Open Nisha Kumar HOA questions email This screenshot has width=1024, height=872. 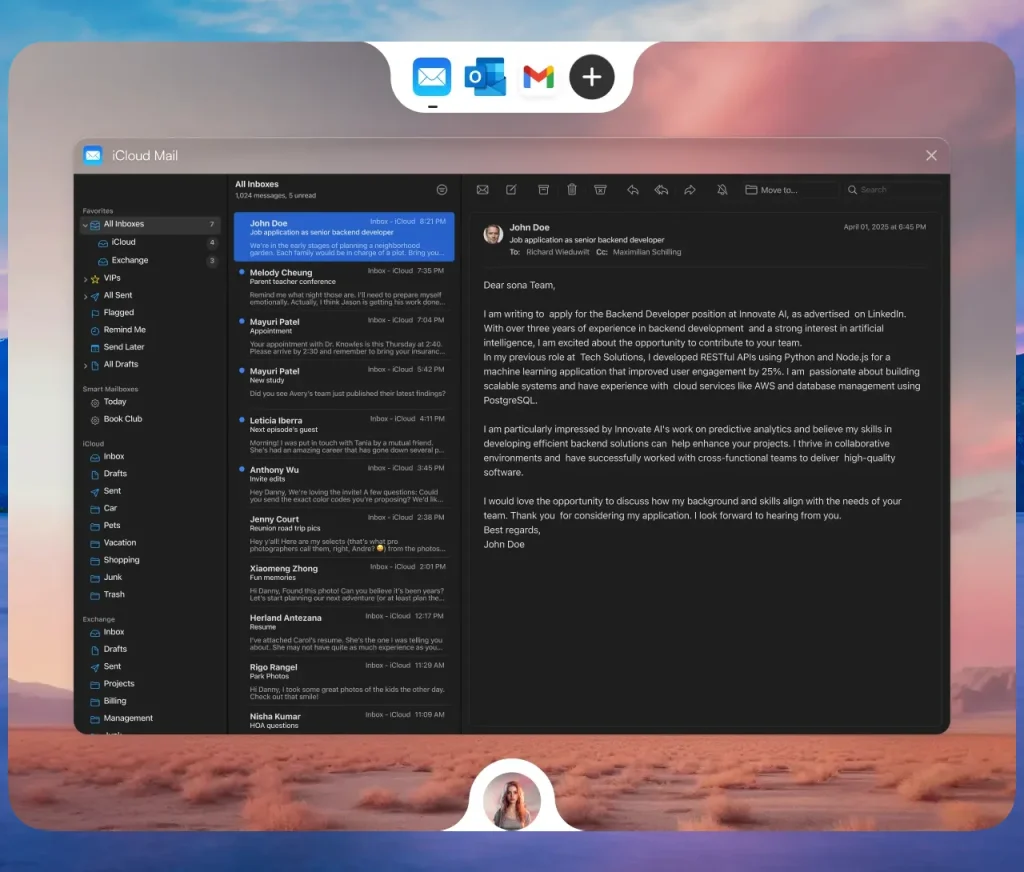coord(344,720)
